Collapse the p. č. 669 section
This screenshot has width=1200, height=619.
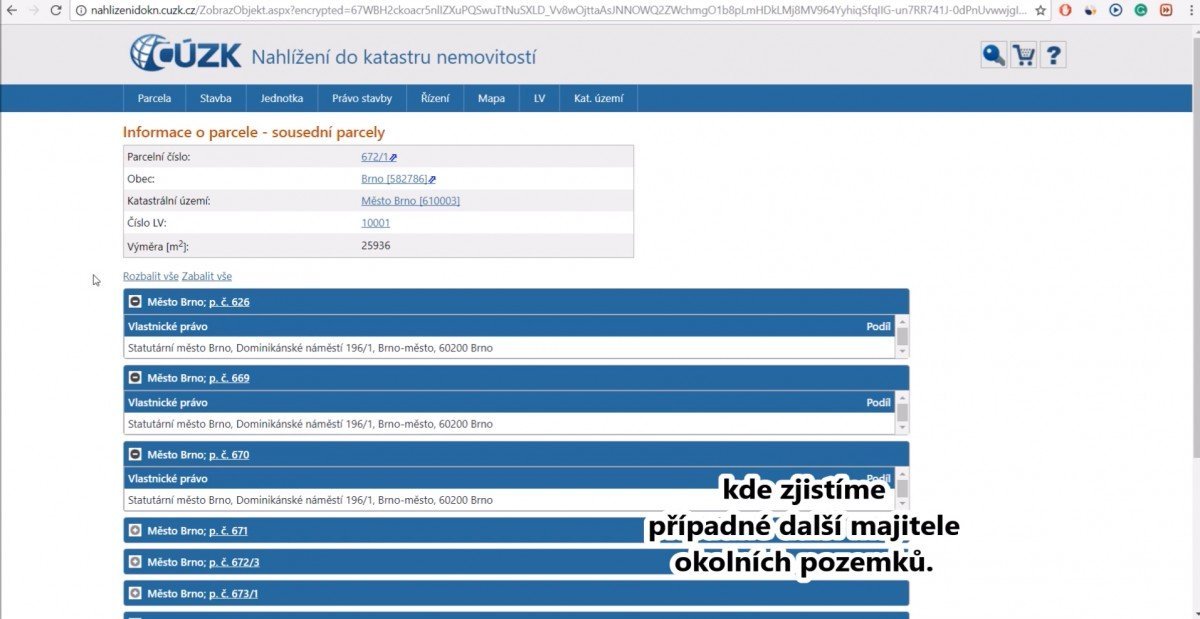click(135, 378)
